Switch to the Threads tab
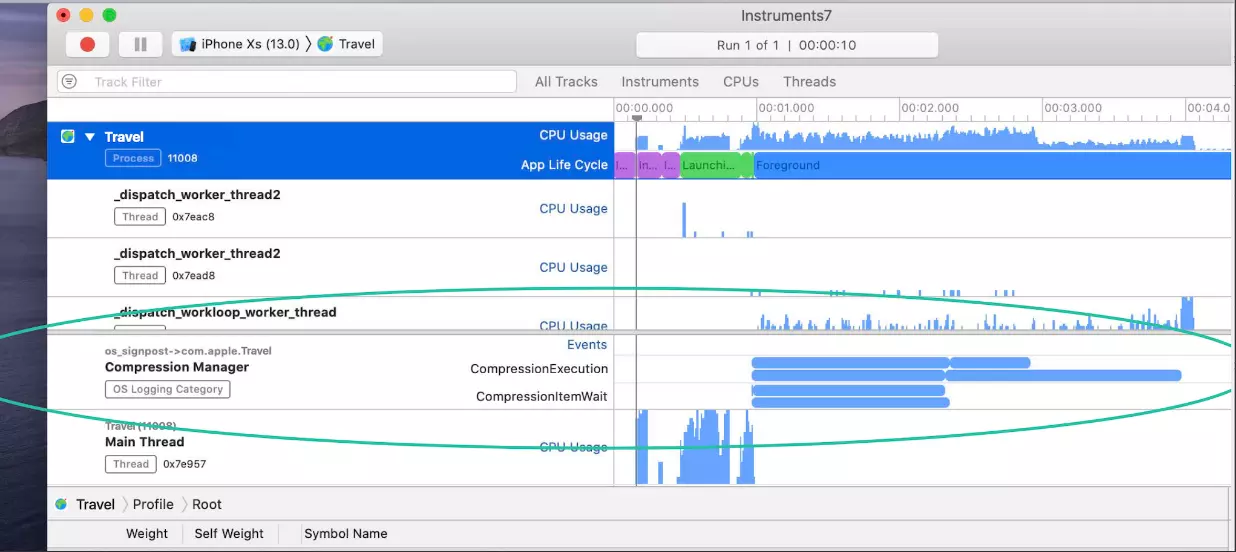1236x552 pixels. tap(809, 82)
